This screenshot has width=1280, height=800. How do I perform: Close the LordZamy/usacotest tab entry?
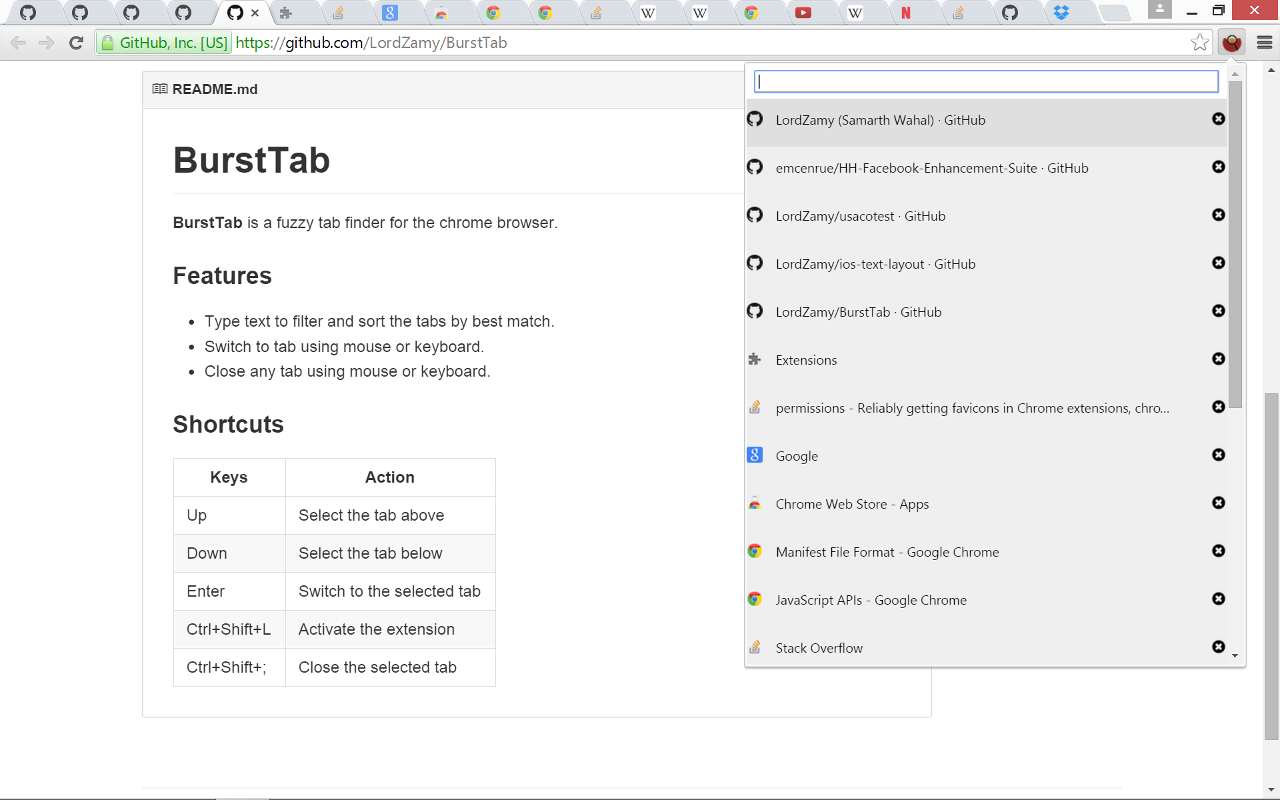(x=1218, y=215)
